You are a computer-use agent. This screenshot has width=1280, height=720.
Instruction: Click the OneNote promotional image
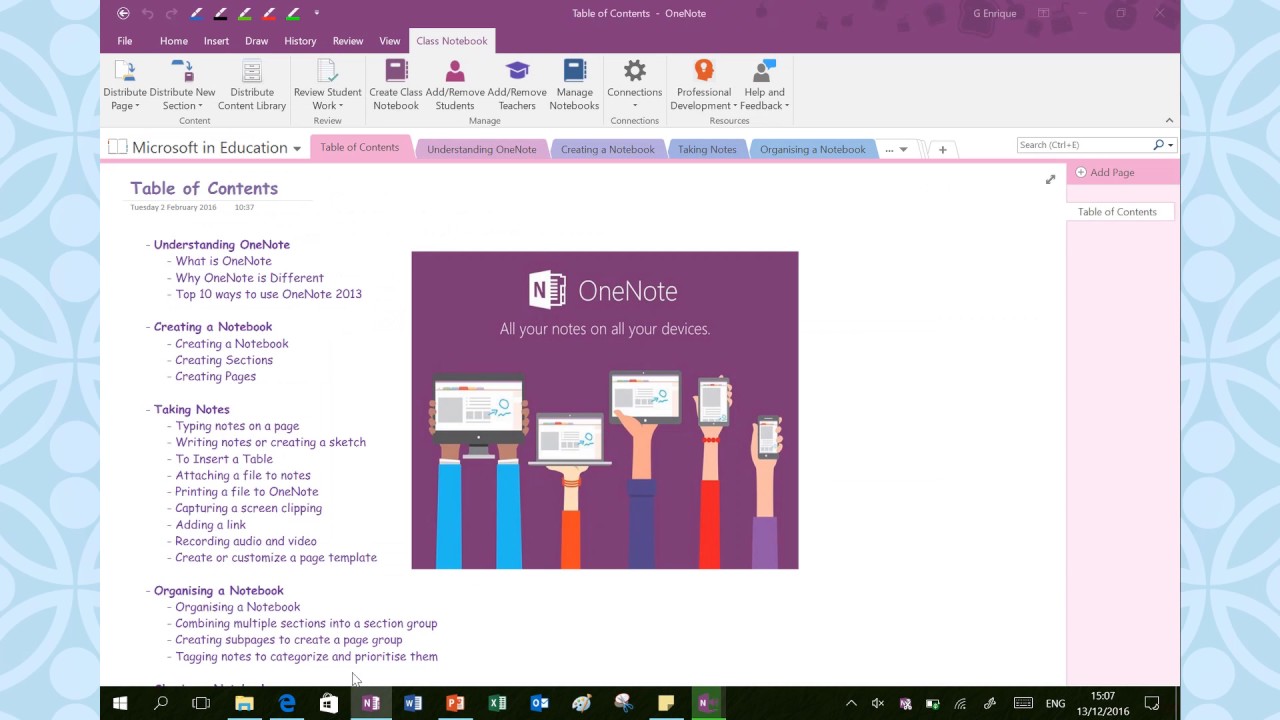605,410
